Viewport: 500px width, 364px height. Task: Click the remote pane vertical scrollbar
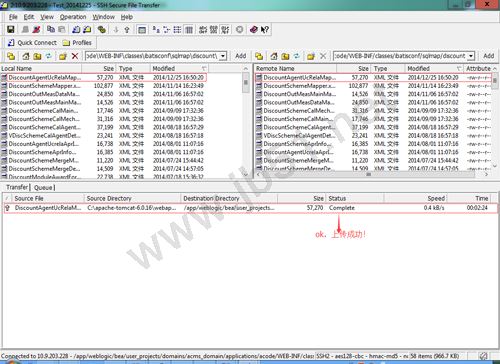click(495, 117)
